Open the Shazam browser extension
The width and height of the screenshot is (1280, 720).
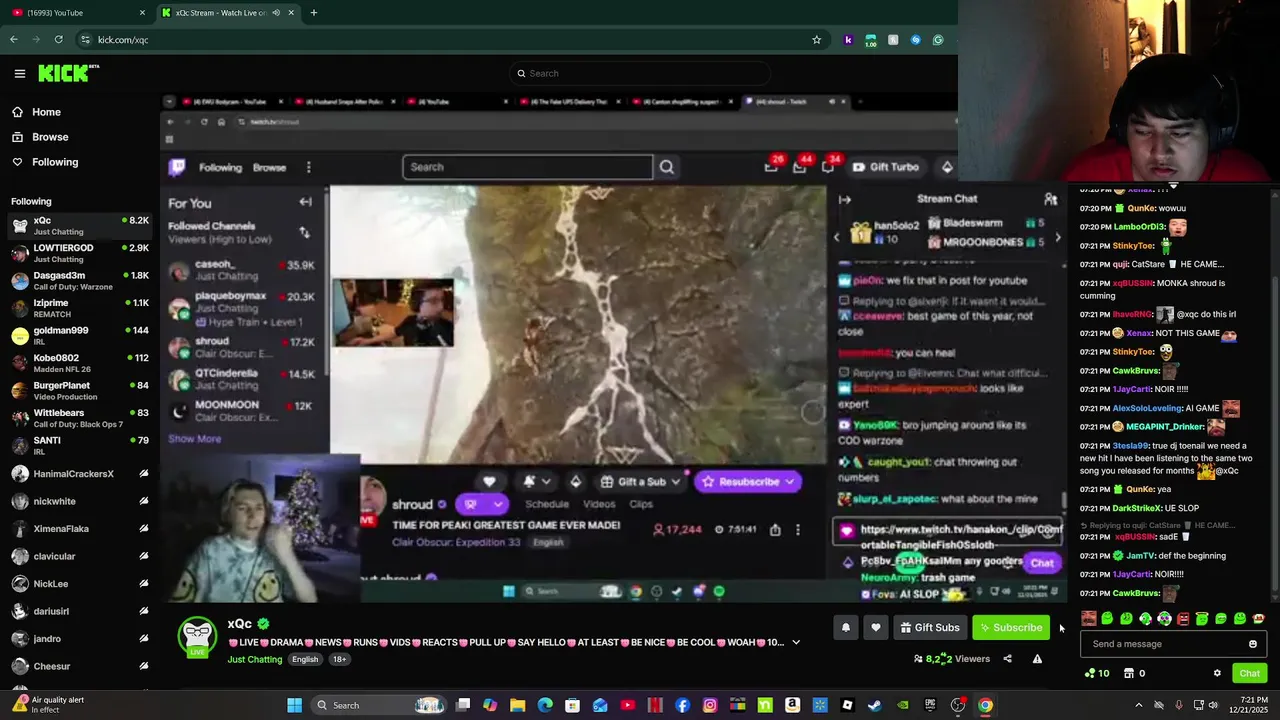click(x=915, y=40)
